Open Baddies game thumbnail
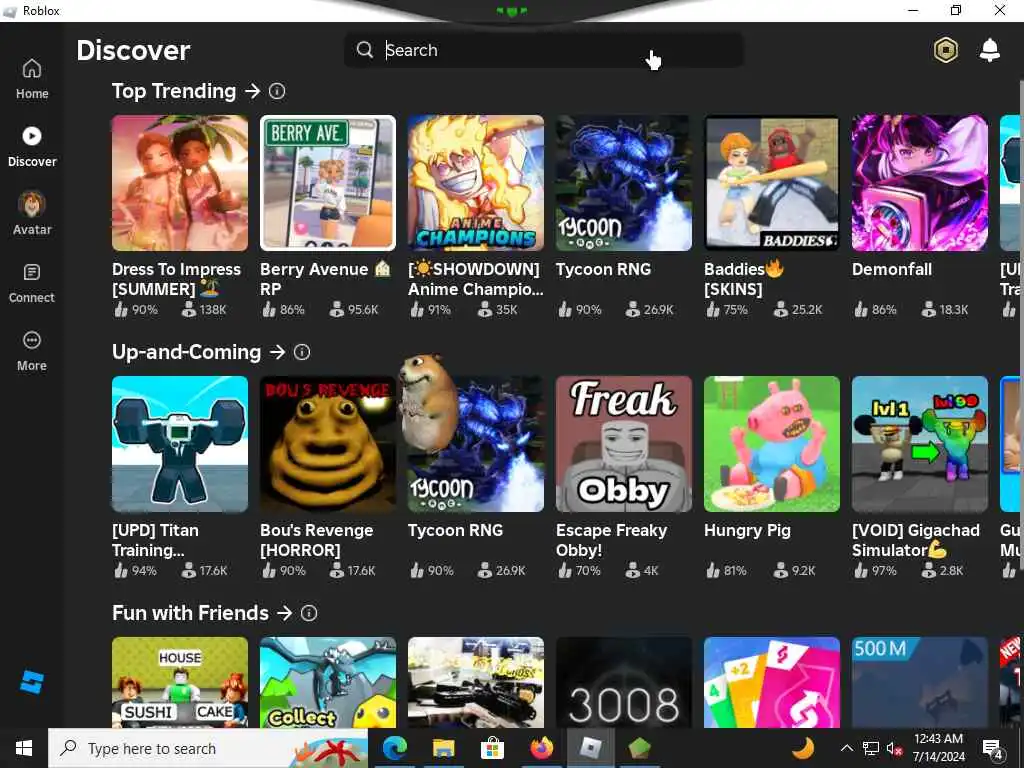 pyautogui.click(x=772, y=183)
